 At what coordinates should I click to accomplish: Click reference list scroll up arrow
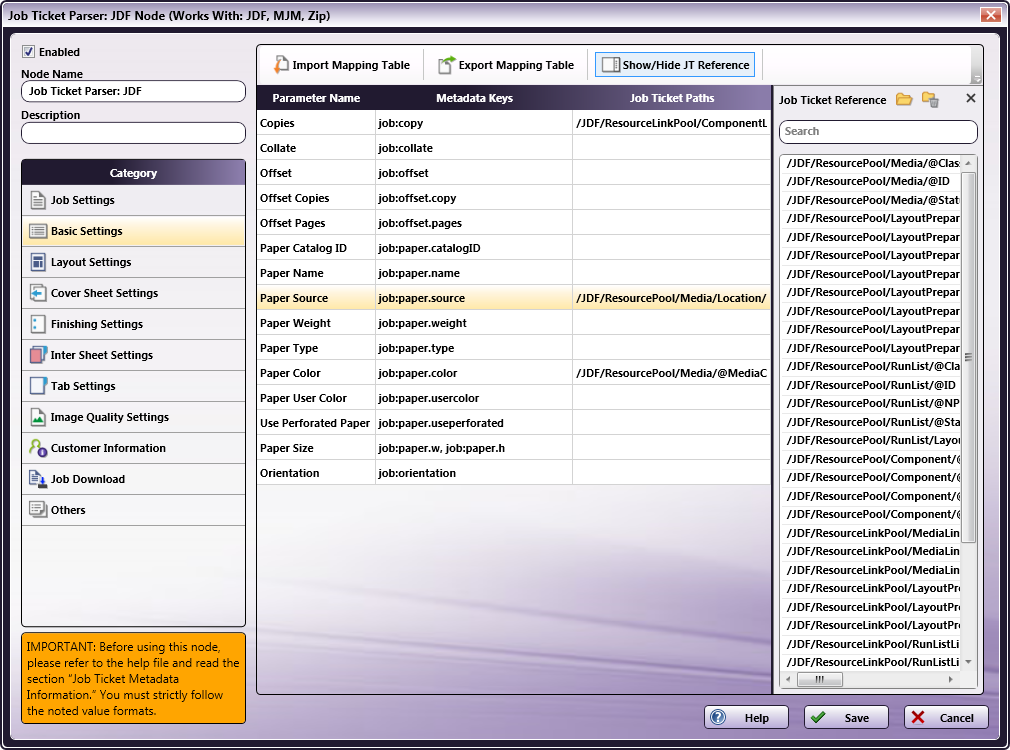pyautogui.click(x=968, y=163)
